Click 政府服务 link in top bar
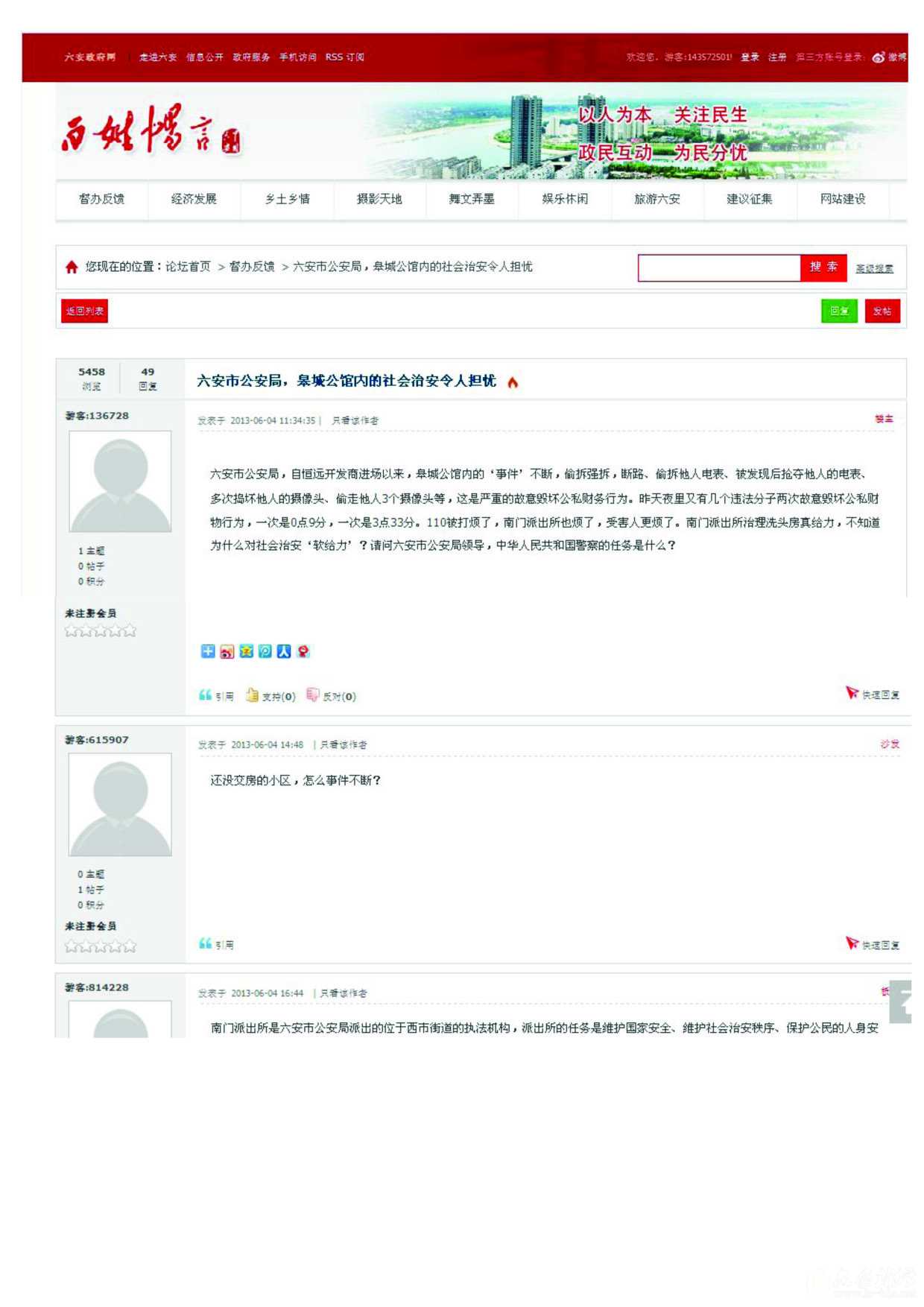The height and width of the screenshot is (1307, 924). coord(251,57)
